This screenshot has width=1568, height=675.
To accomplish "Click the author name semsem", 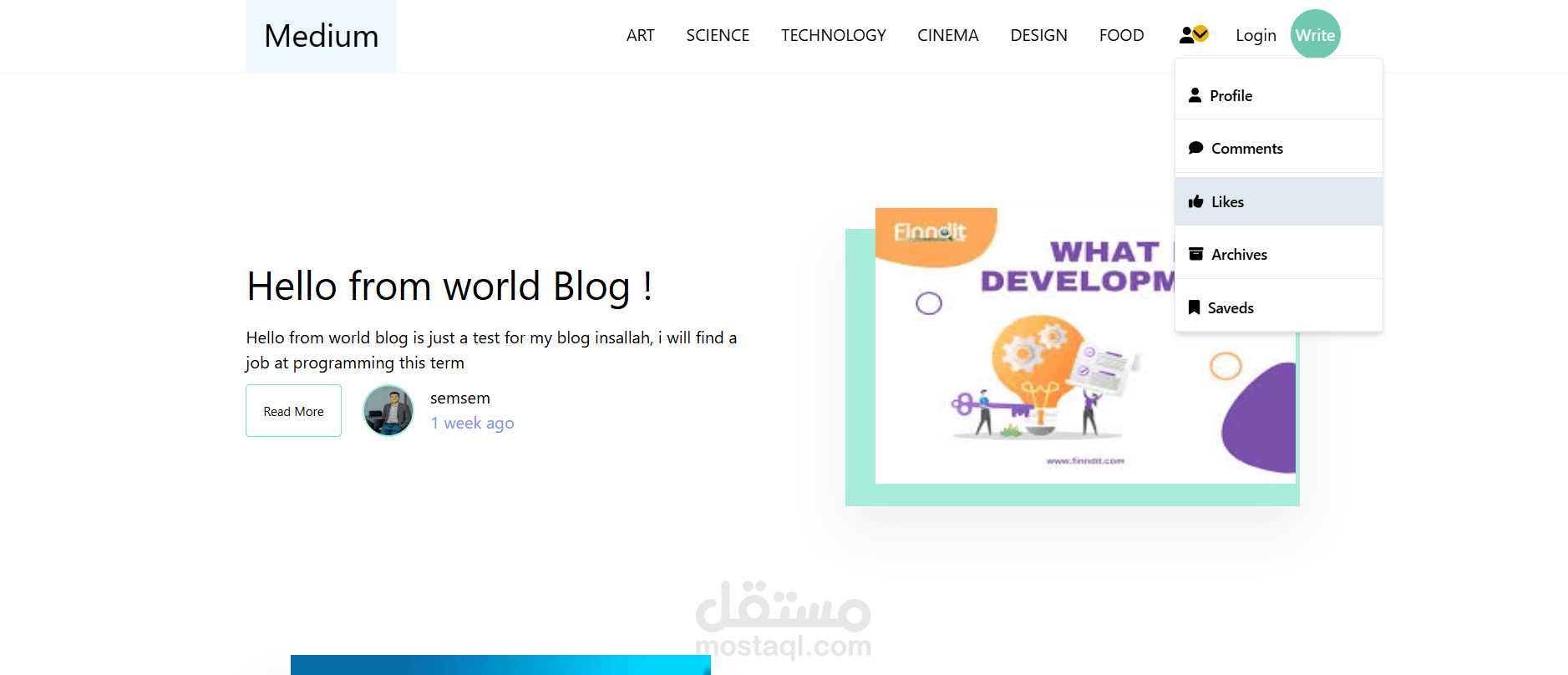I will [460, 398].
